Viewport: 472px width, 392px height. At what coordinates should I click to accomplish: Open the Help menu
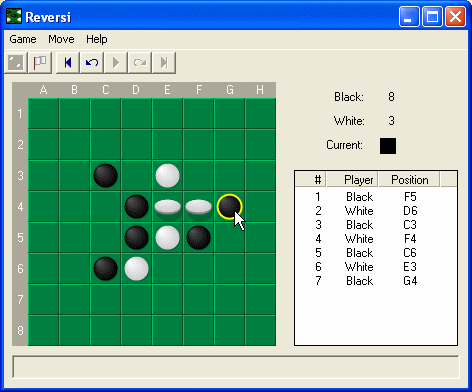(97, 39)
